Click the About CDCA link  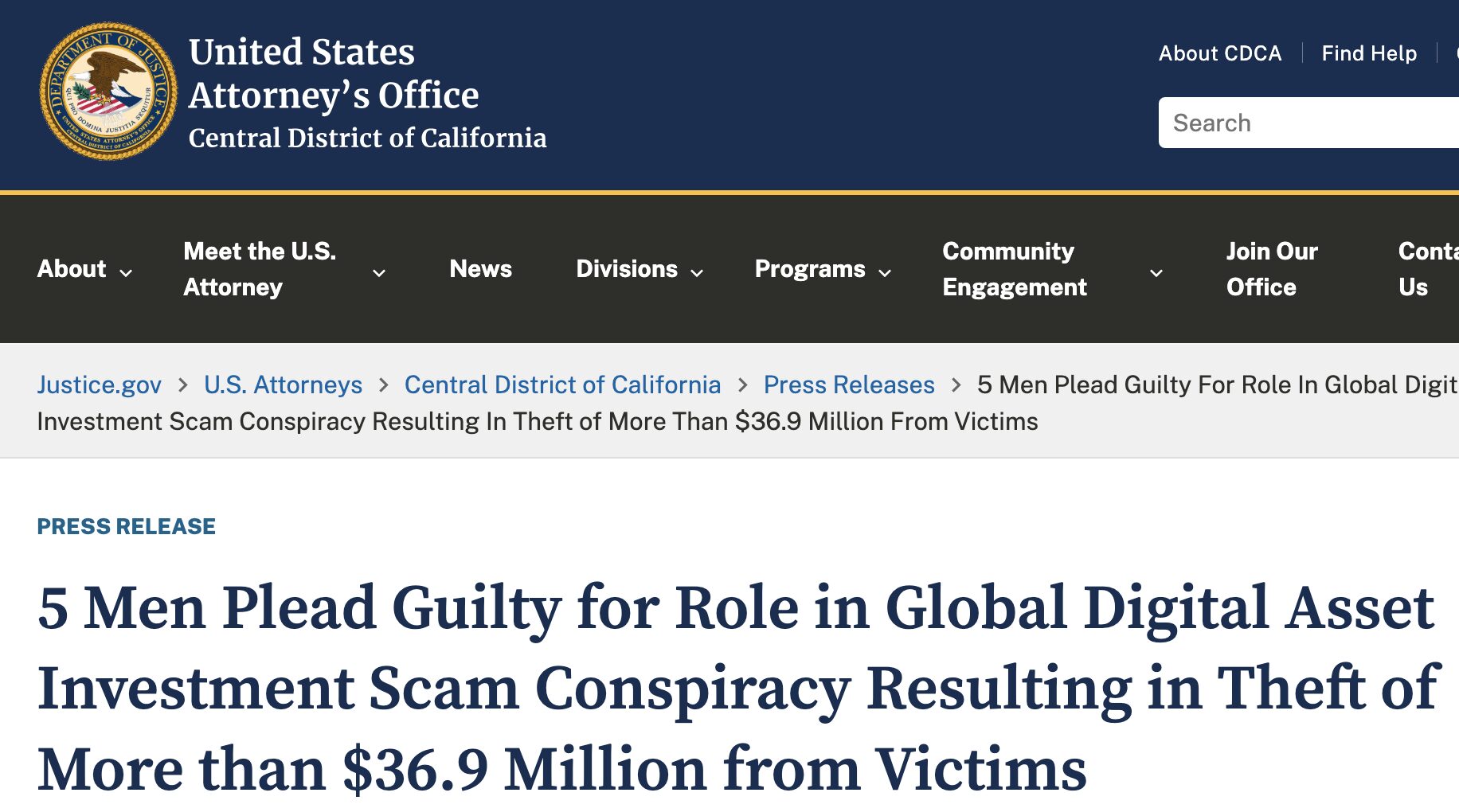(1219, 53)
